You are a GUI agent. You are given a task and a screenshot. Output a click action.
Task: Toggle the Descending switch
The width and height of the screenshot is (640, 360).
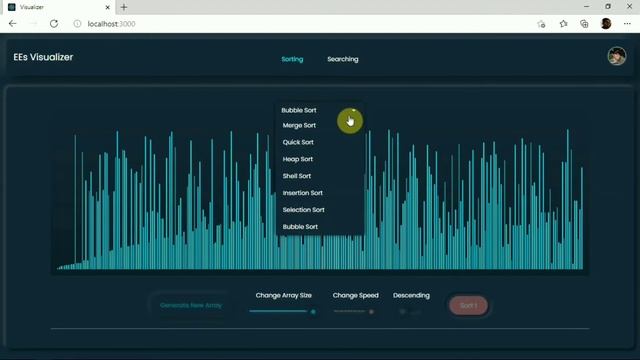tap(409, 312)
